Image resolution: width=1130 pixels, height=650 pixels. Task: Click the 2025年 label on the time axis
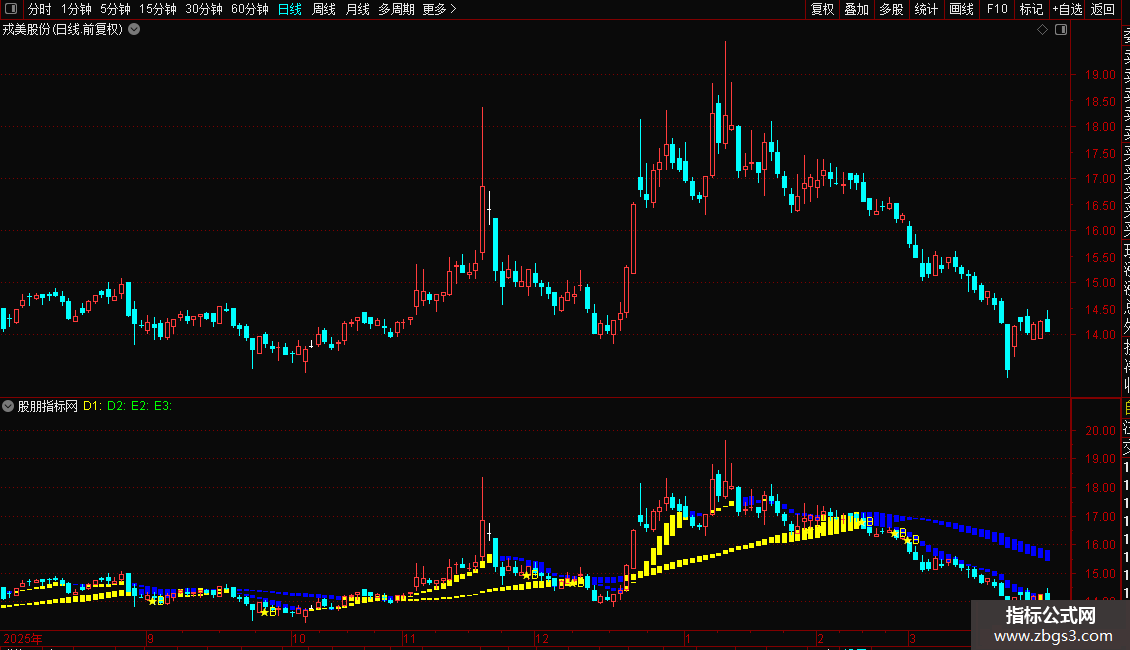[22, 638]
